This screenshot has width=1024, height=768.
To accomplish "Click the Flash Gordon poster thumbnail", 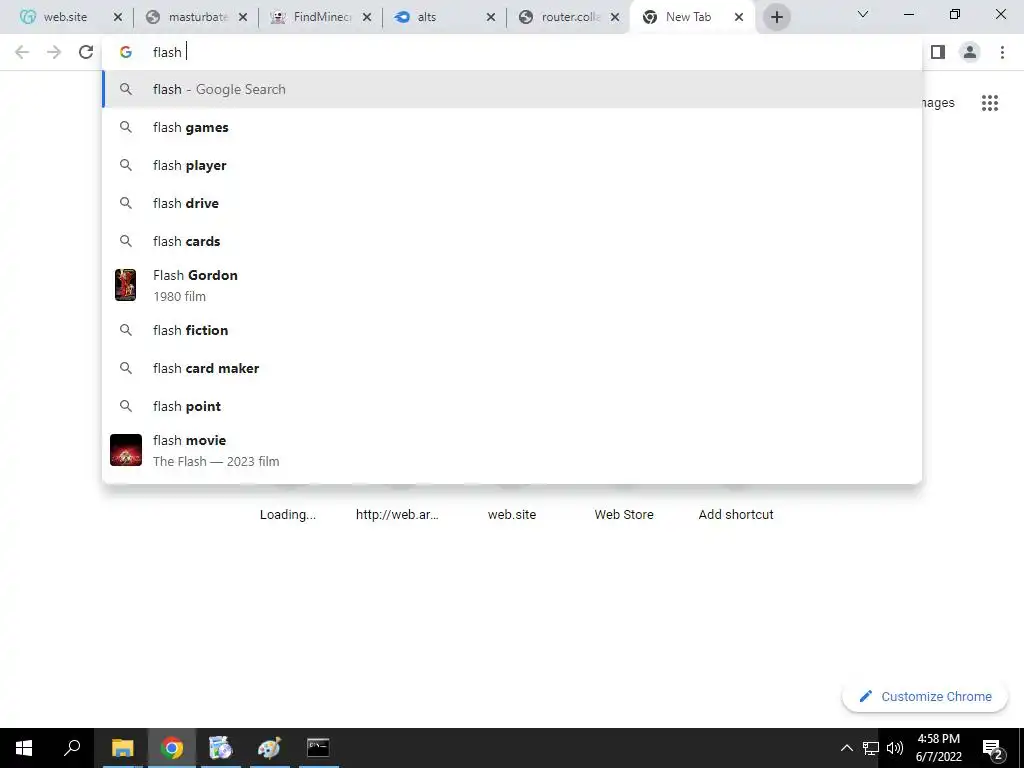I will click(x=125, y=285).
